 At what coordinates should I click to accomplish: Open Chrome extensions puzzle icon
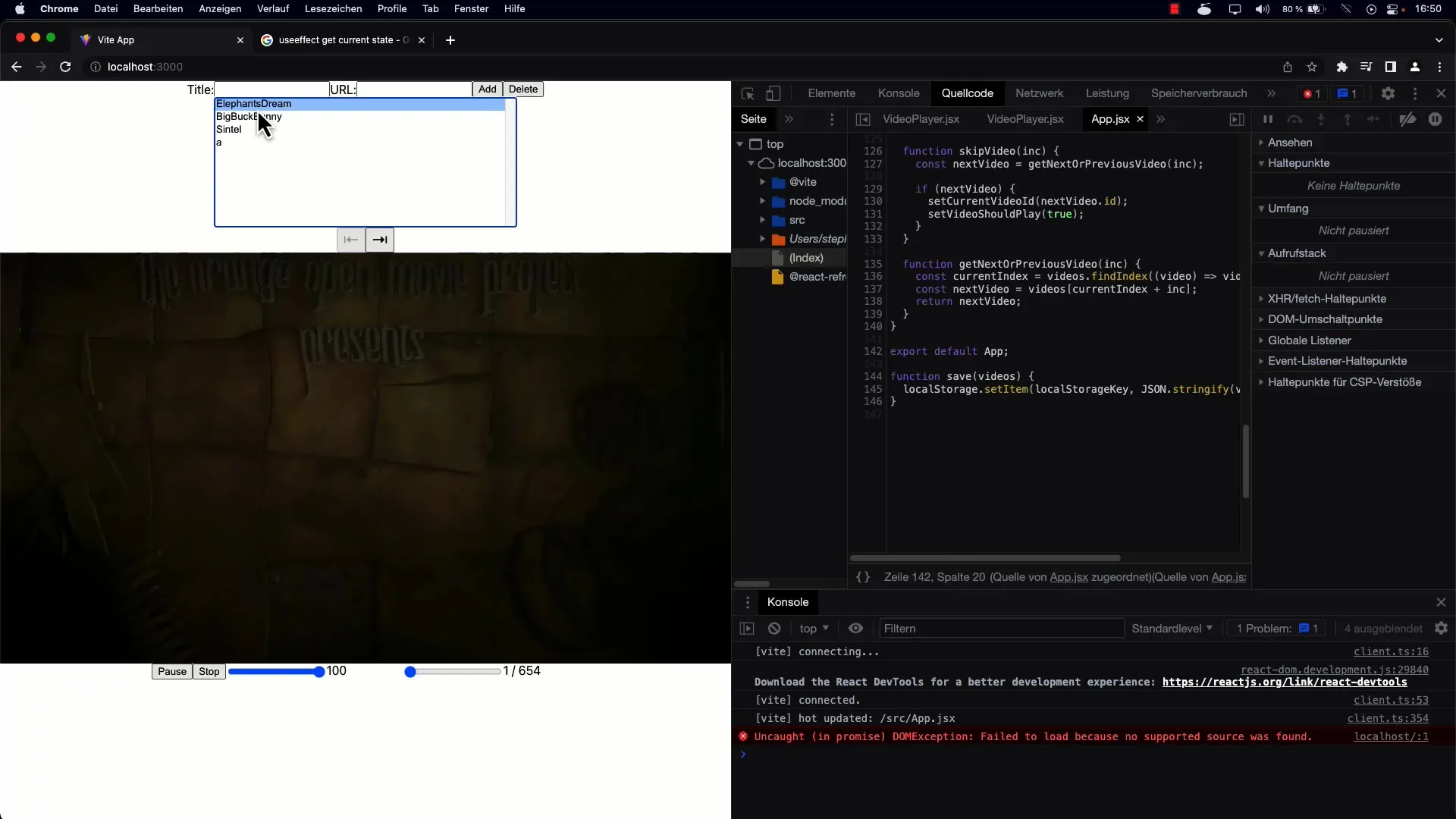[x=1342, y=67]
